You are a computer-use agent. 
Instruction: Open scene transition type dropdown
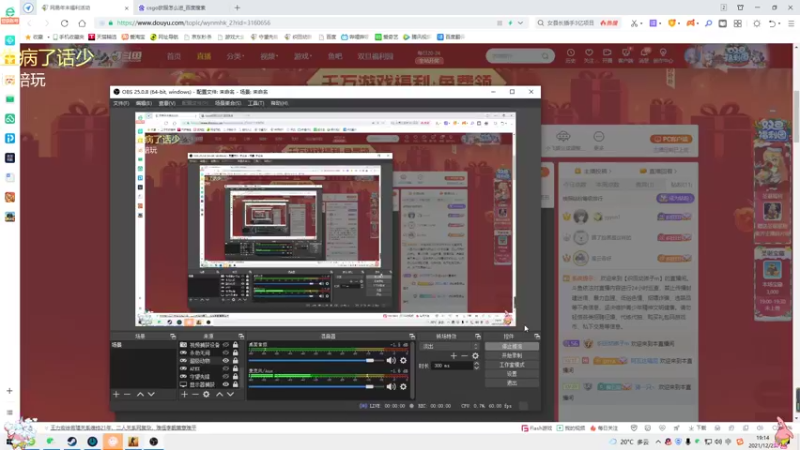click(449, 346)
